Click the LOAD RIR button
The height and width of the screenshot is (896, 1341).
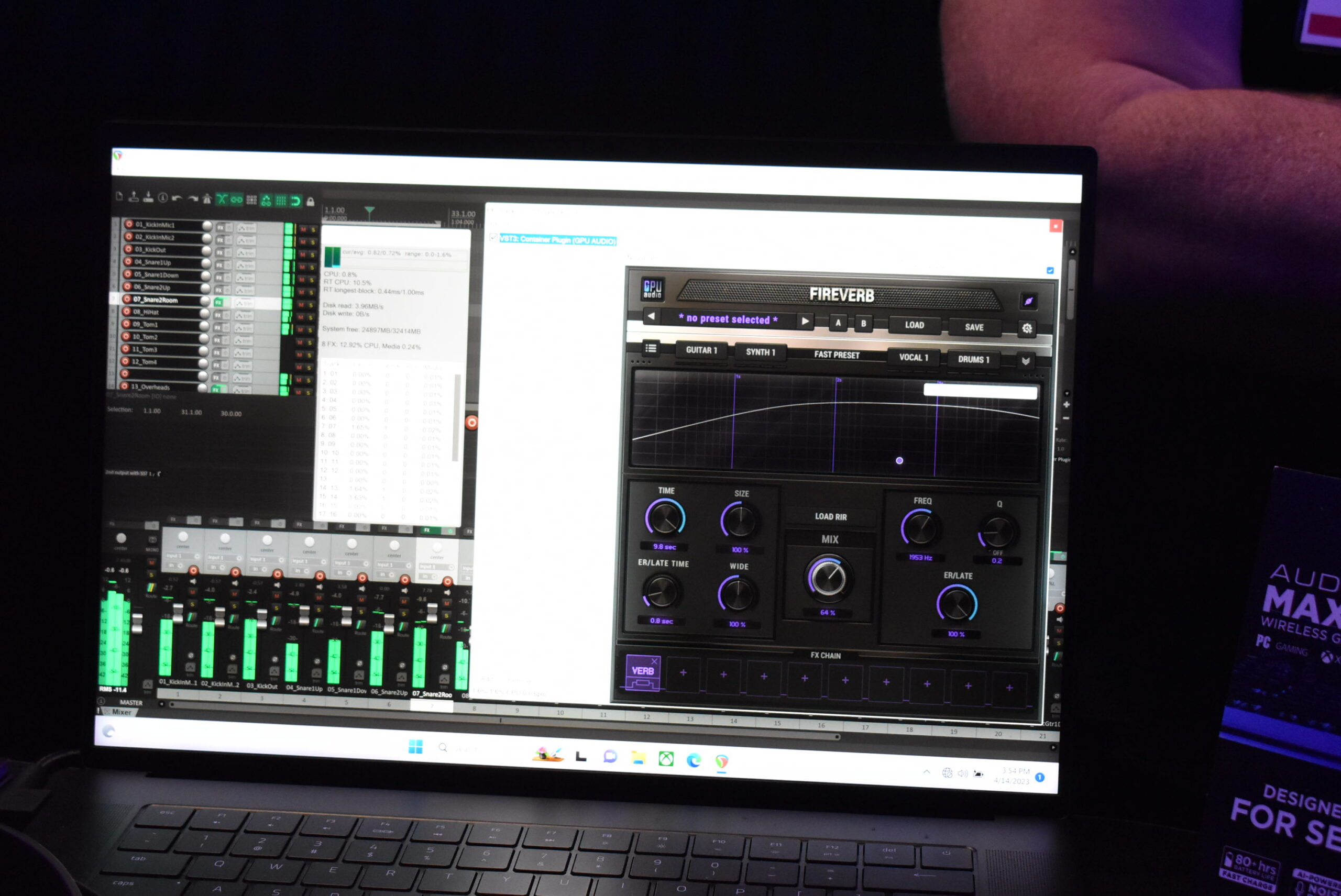pos(831,516)
